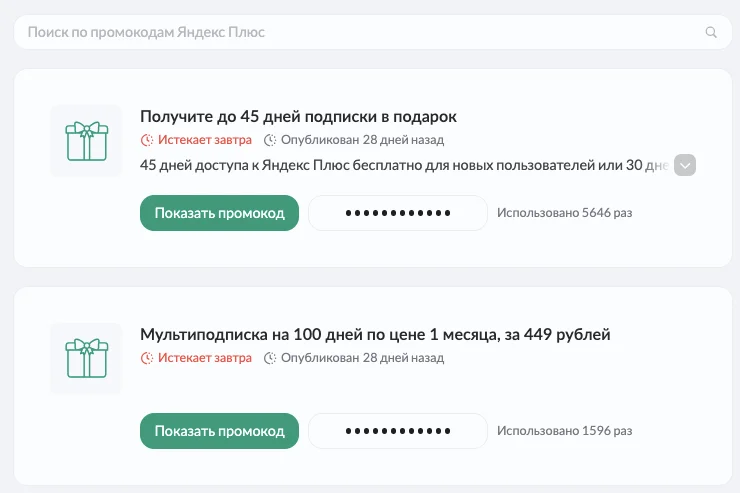Viewport: 740px width, 493px height.
Task: Show promo code for 45-day gift subscription
Action: click(x=219, y=213)
